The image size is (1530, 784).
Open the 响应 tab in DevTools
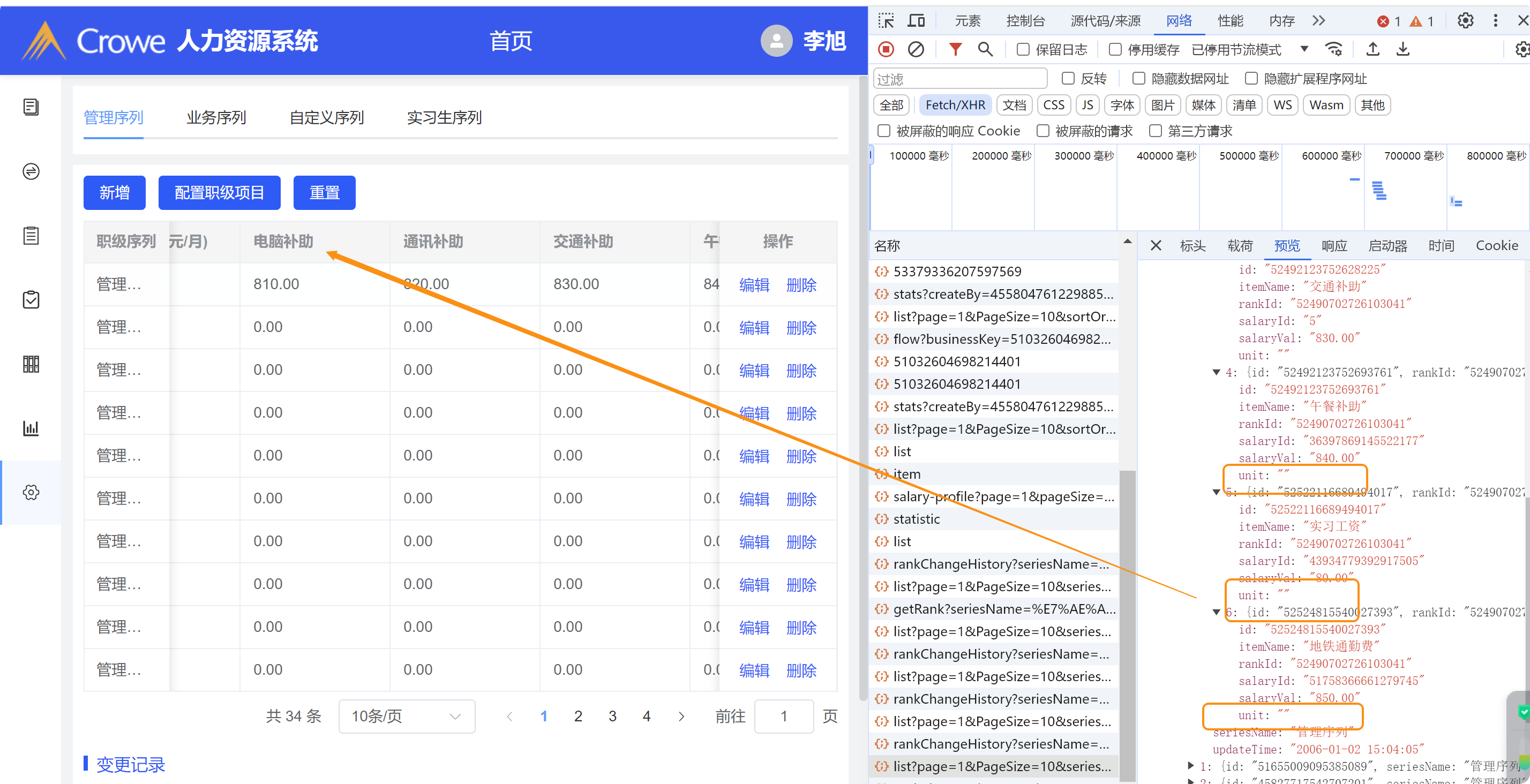(x=1334, y=246)
